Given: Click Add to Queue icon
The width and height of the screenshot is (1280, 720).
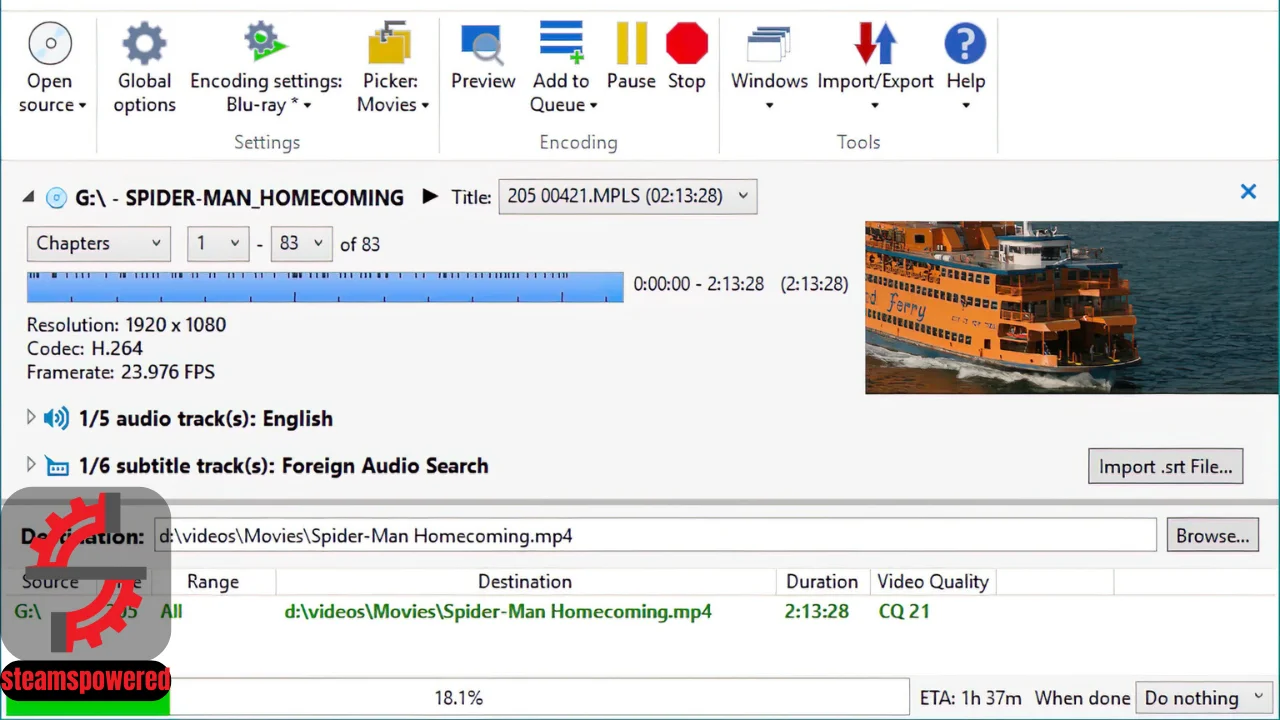Looking at the screenshot, I should pos(561,43).
